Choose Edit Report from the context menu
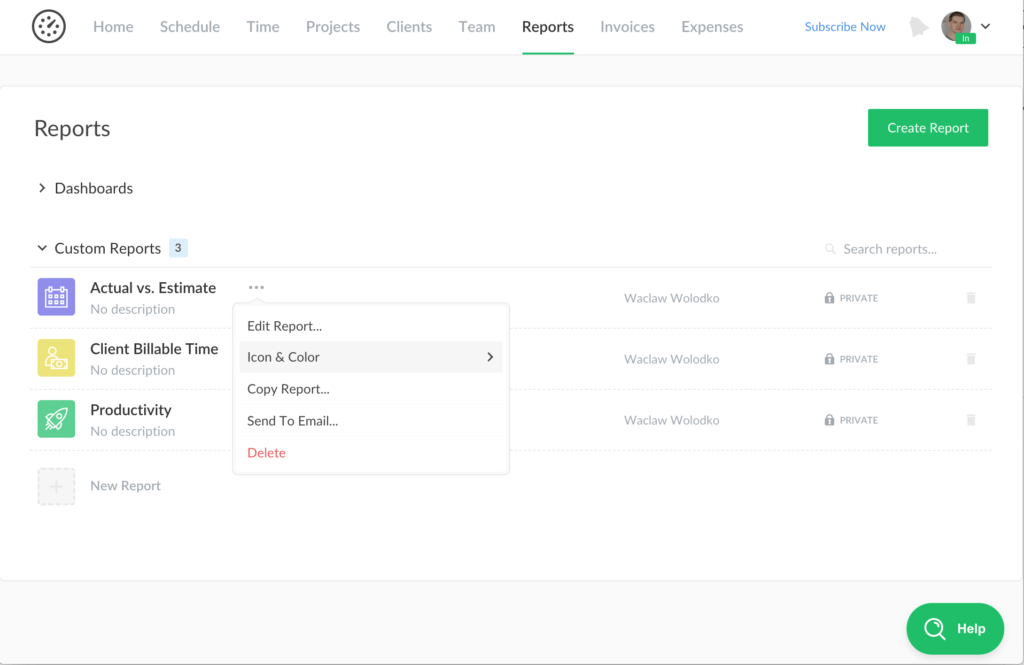The height and width of the screenshot is (665, 1024). point(283,326)
